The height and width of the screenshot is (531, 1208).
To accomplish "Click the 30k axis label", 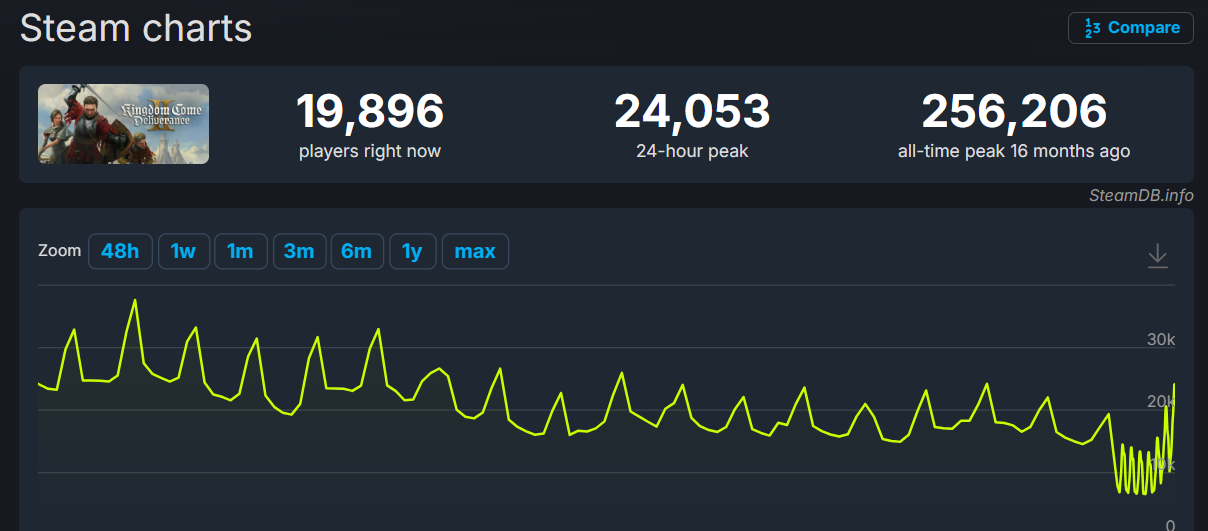I will pyautogui.click(x=1161, y=340).
